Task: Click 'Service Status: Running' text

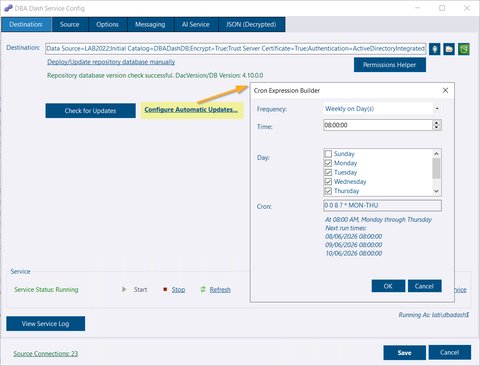Action: [46, 290]
